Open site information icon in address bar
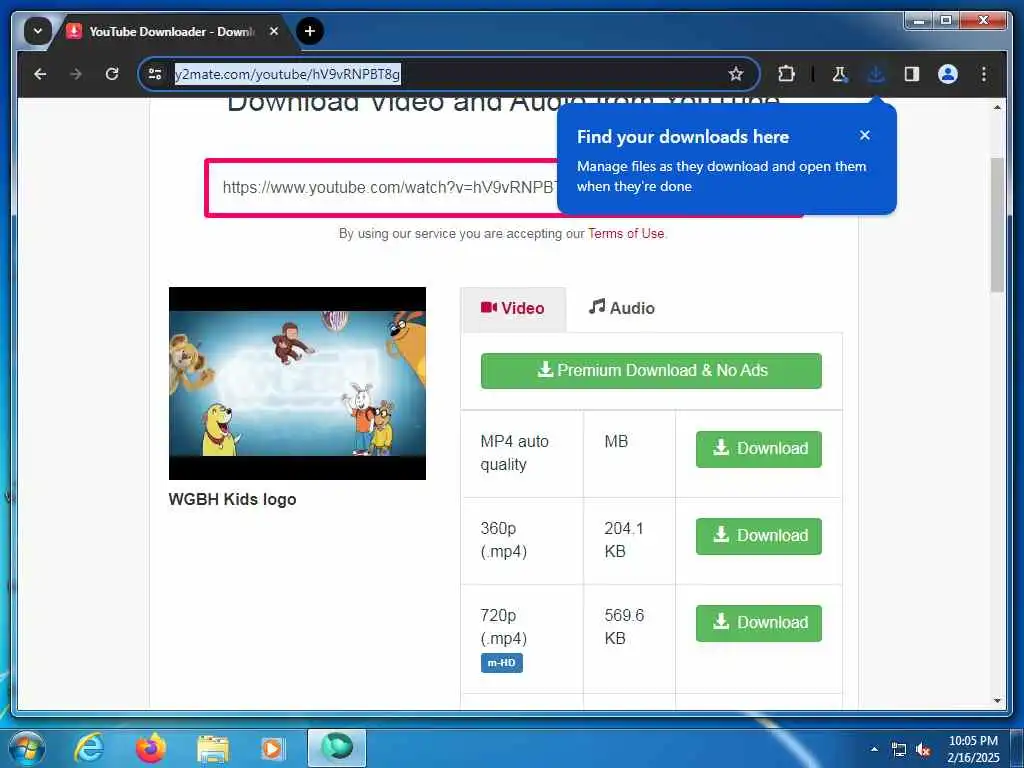Viewport: 1024px width, 768px height. (155, 74)
